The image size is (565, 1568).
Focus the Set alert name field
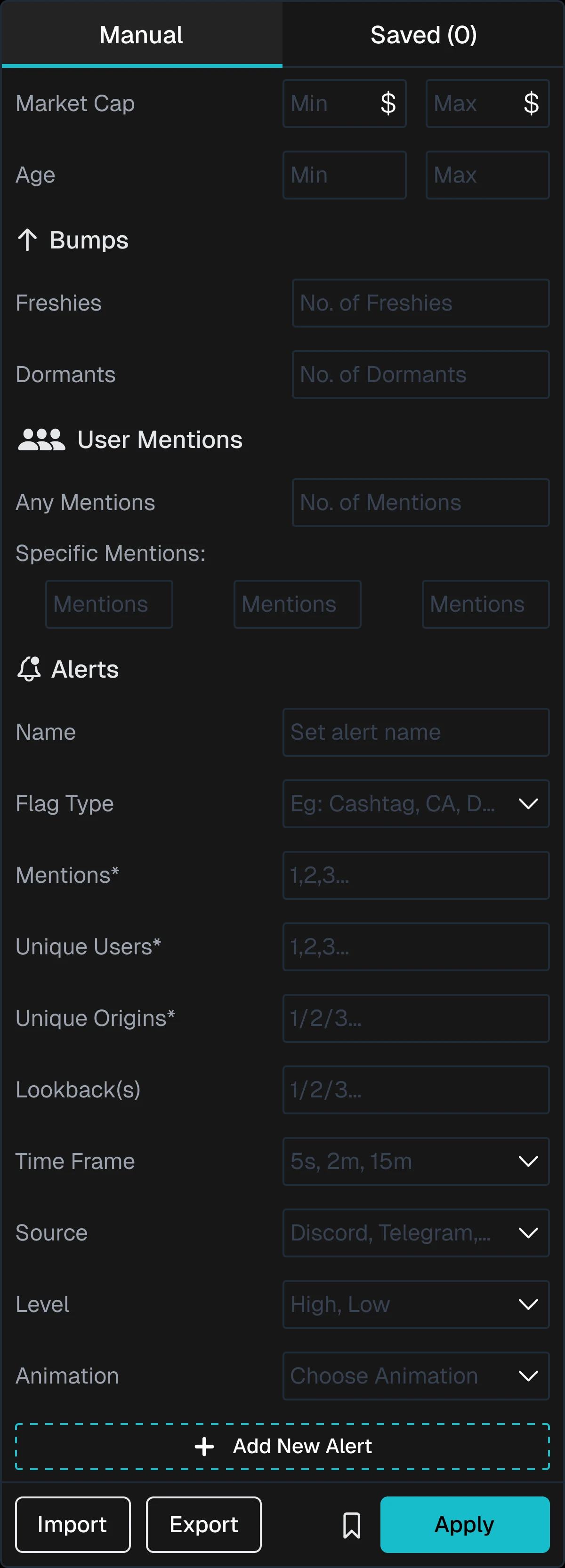[416, 732]
